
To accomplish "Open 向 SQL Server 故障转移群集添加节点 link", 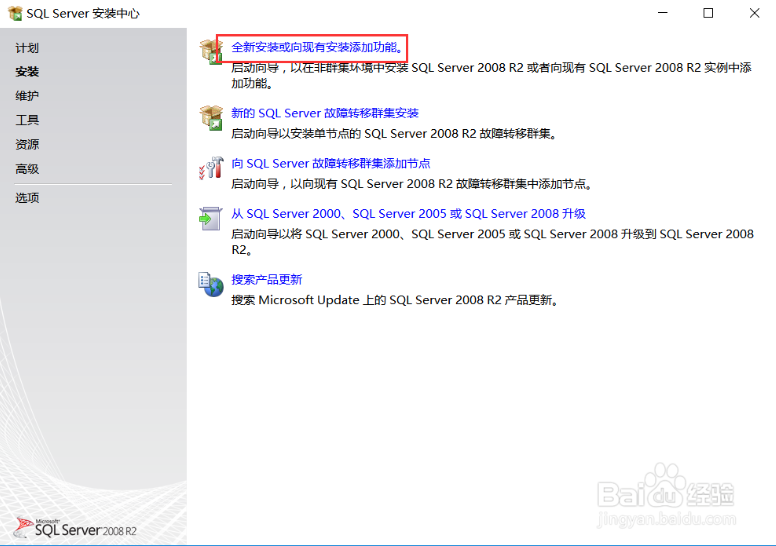I will [331, 163].
